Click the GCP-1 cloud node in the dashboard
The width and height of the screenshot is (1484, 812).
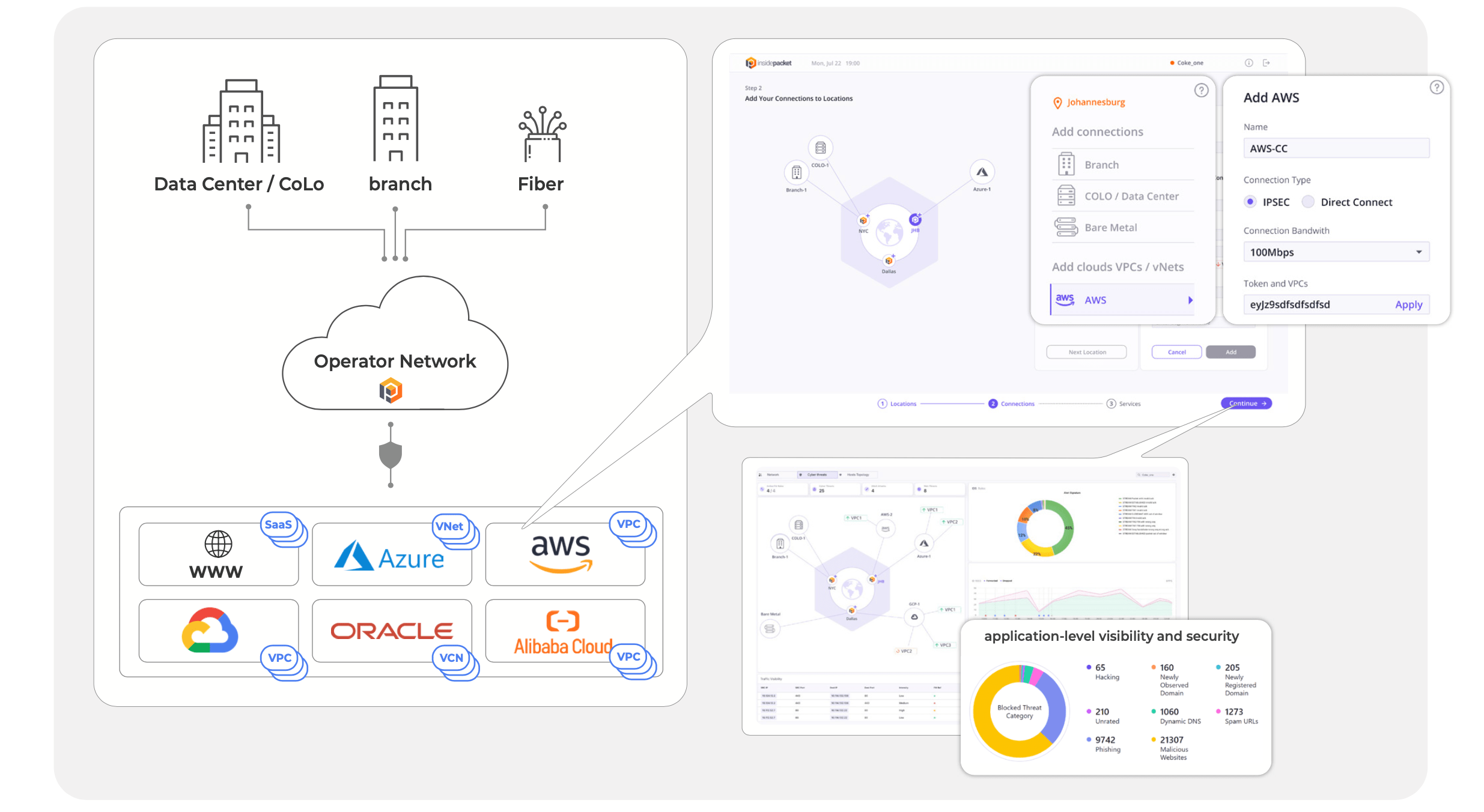[x=914, y=617]
